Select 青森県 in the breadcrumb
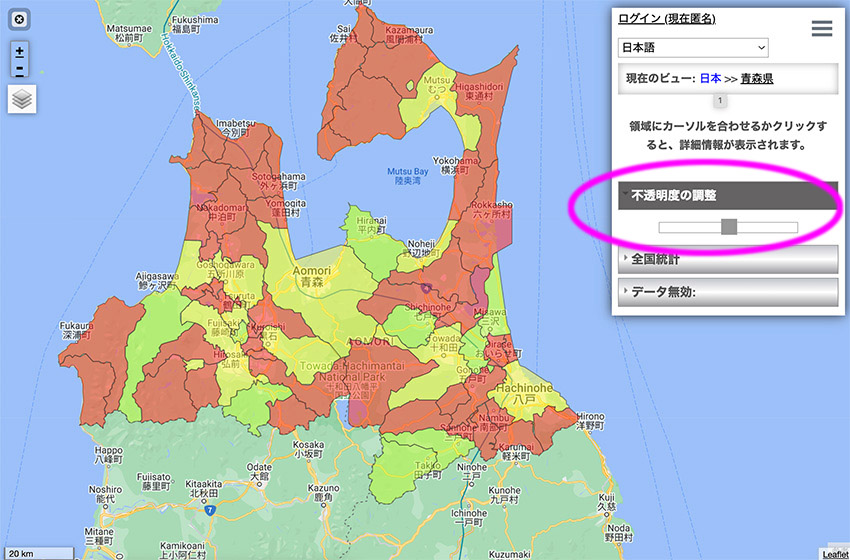 [x=756, y=78]
